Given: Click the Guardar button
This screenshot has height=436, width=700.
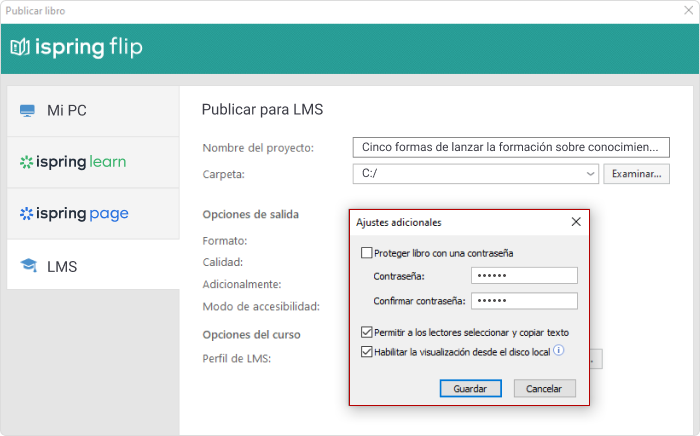Looking at the screenshot, I should click(x=471, y=388).
